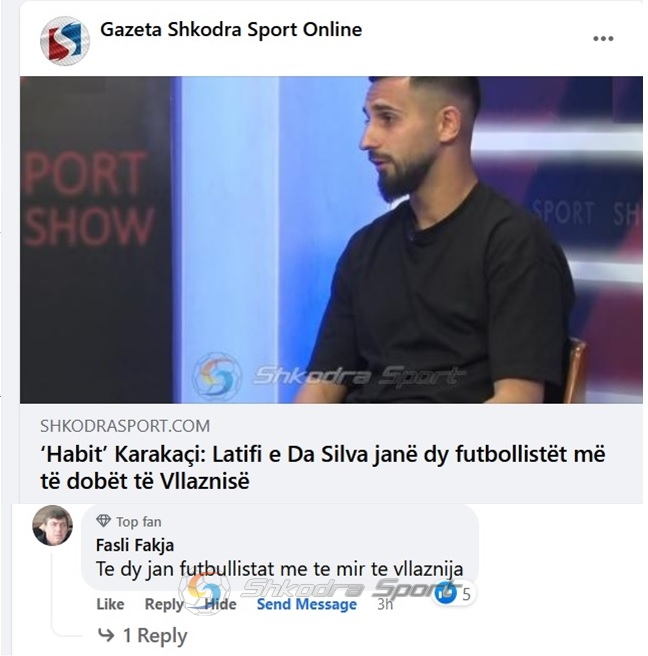Click the Top fan label text

point(138,522)
